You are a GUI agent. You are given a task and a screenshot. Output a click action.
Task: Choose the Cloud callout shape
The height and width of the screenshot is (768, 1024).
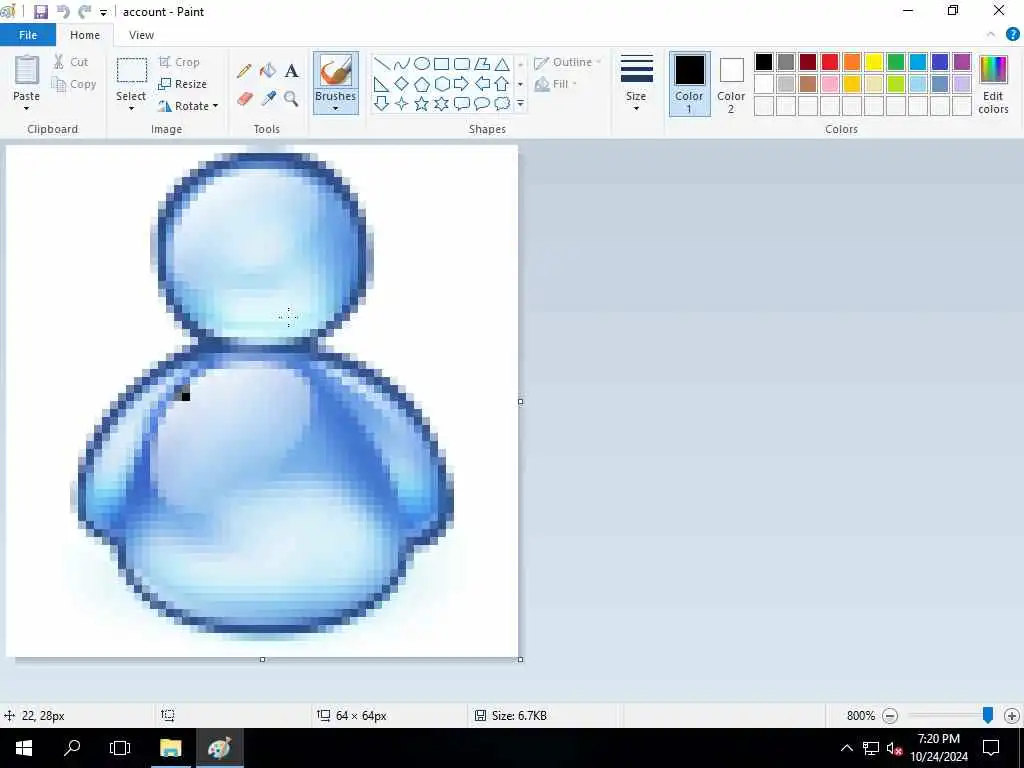(502, 103)
